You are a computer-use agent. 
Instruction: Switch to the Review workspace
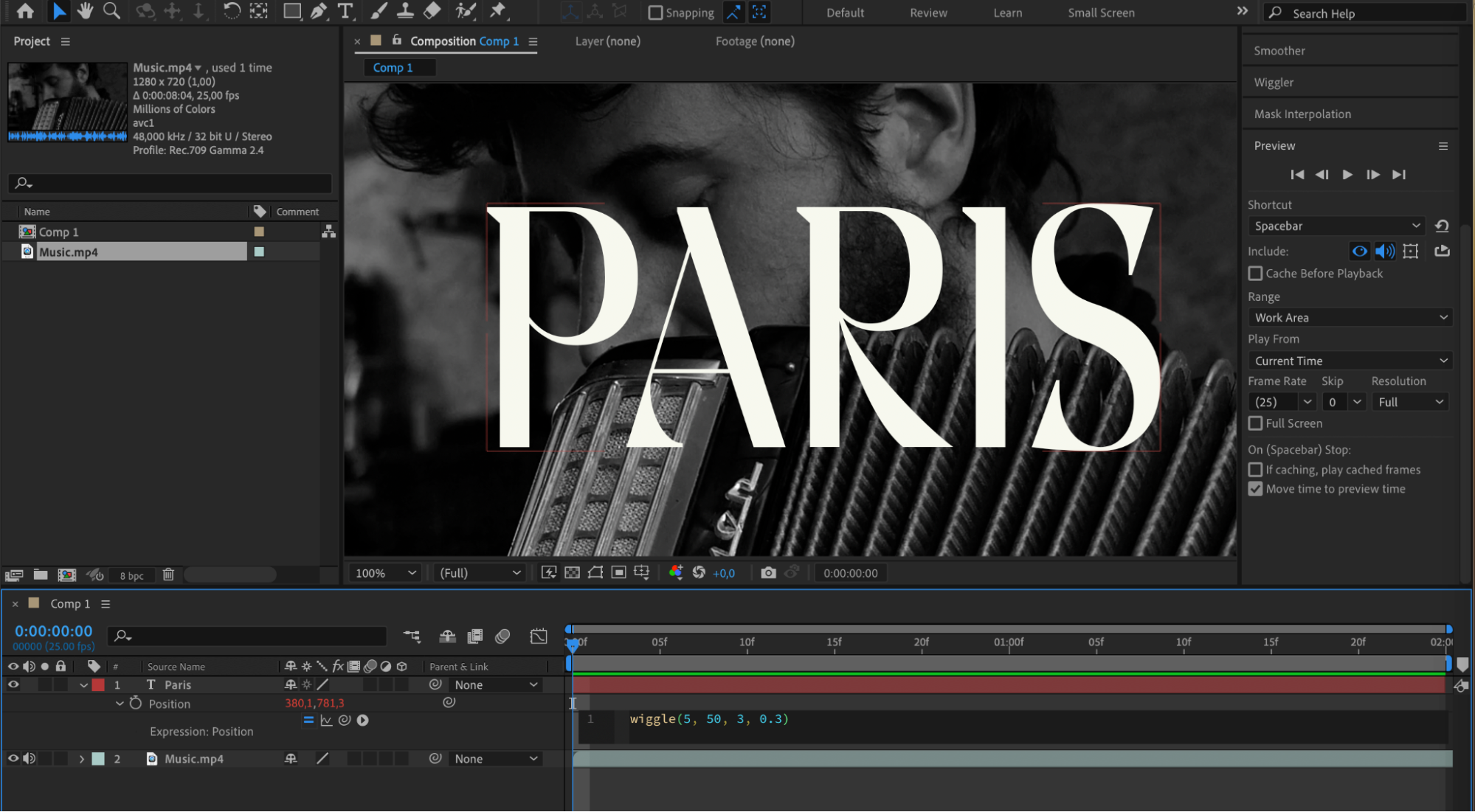click(x=928, y=13)
